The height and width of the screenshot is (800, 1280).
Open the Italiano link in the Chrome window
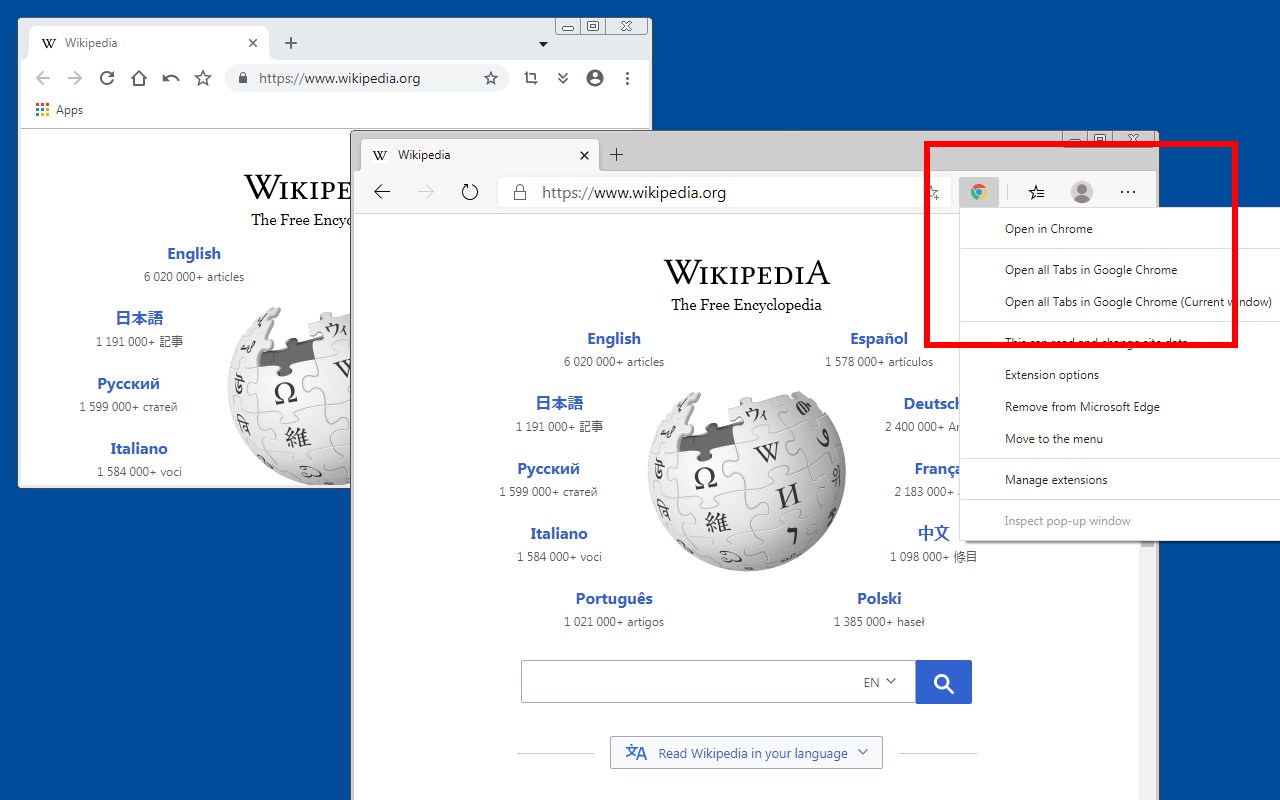(x=139, y=449)
